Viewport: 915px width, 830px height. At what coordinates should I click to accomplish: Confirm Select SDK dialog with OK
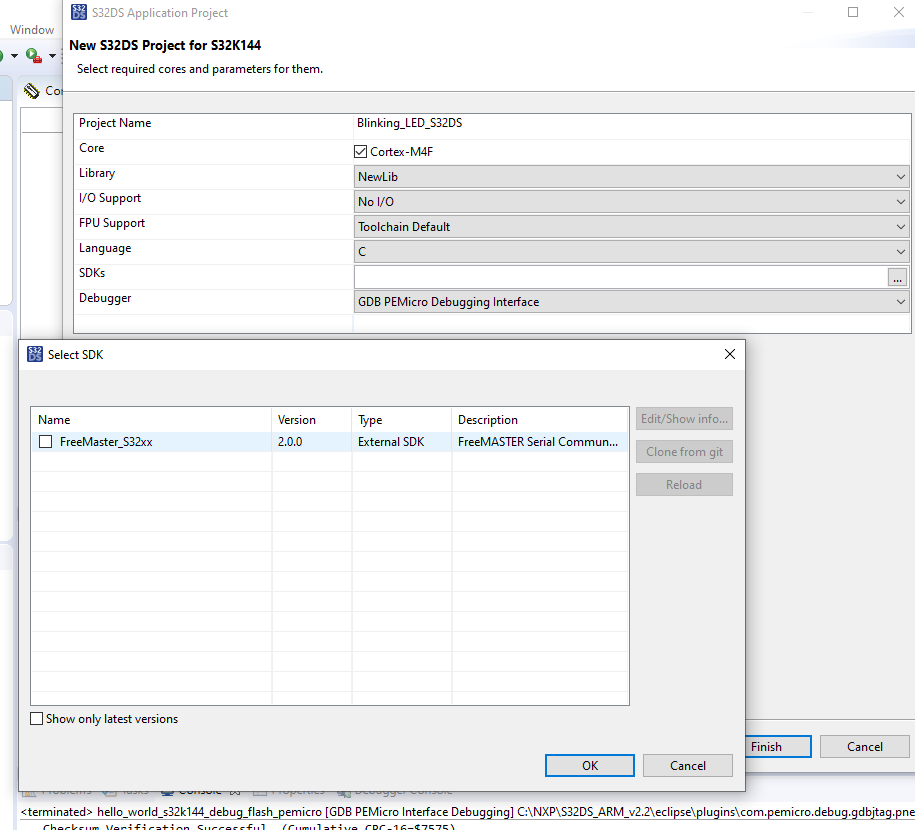coord(589,765)
